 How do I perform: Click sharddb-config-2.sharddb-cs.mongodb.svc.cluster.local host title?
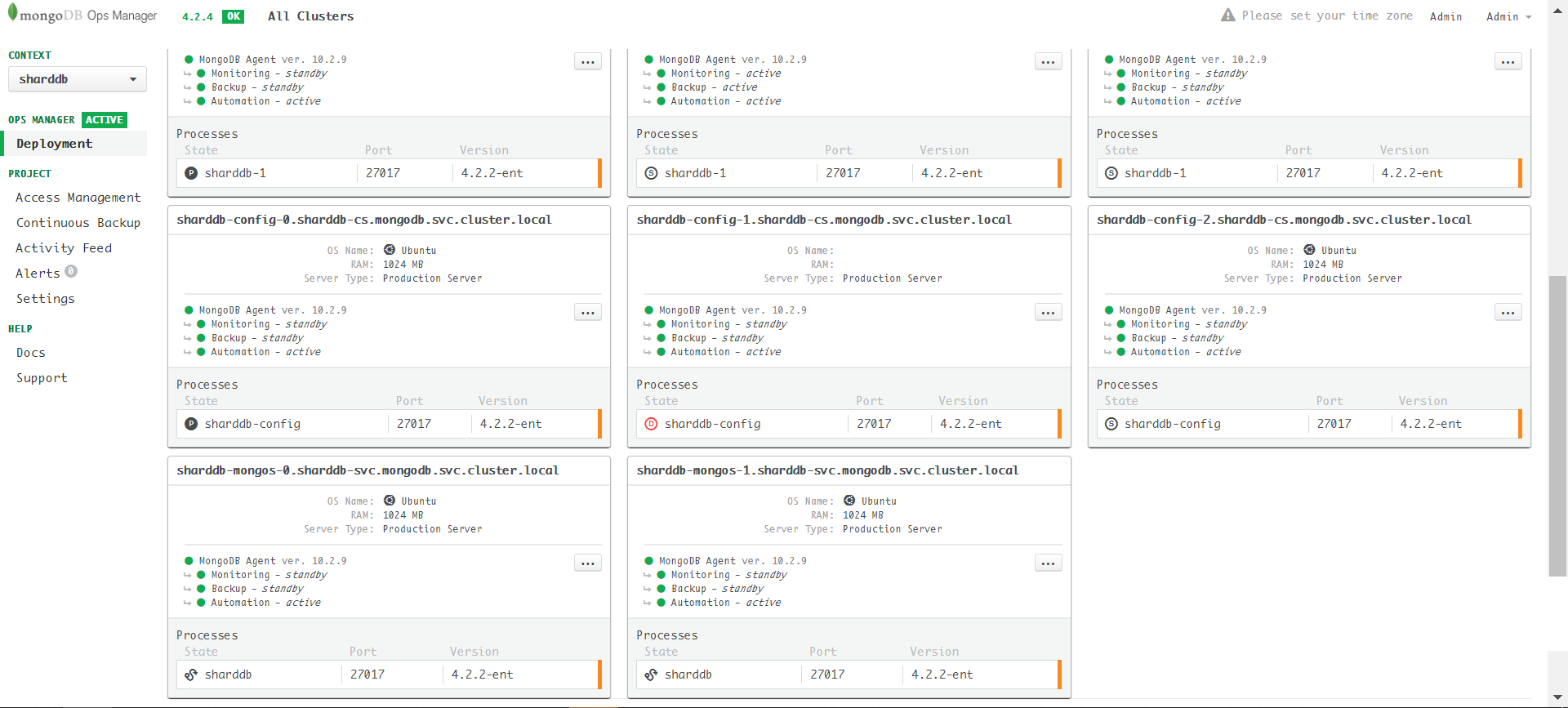[1284, 220]
